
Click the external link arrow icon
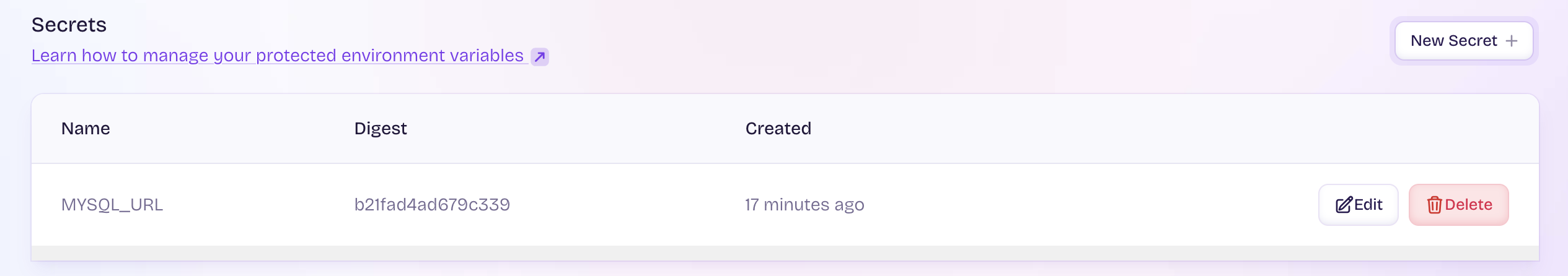540,57
